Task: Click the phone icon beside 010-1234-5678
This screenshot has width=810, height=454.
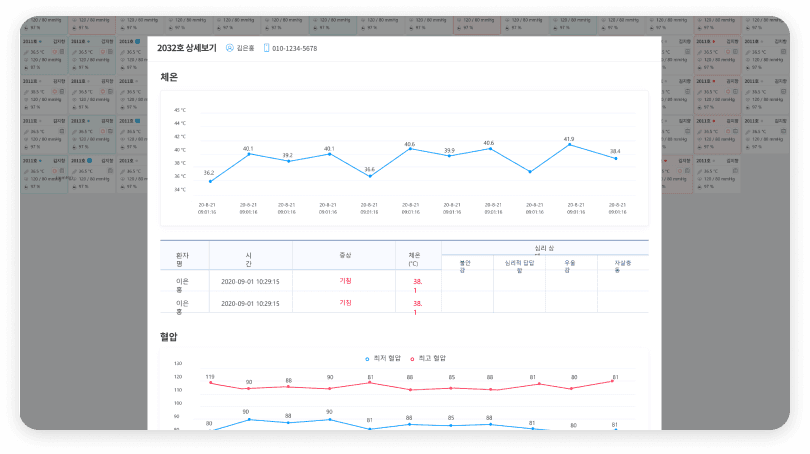Action: [266, 48]
